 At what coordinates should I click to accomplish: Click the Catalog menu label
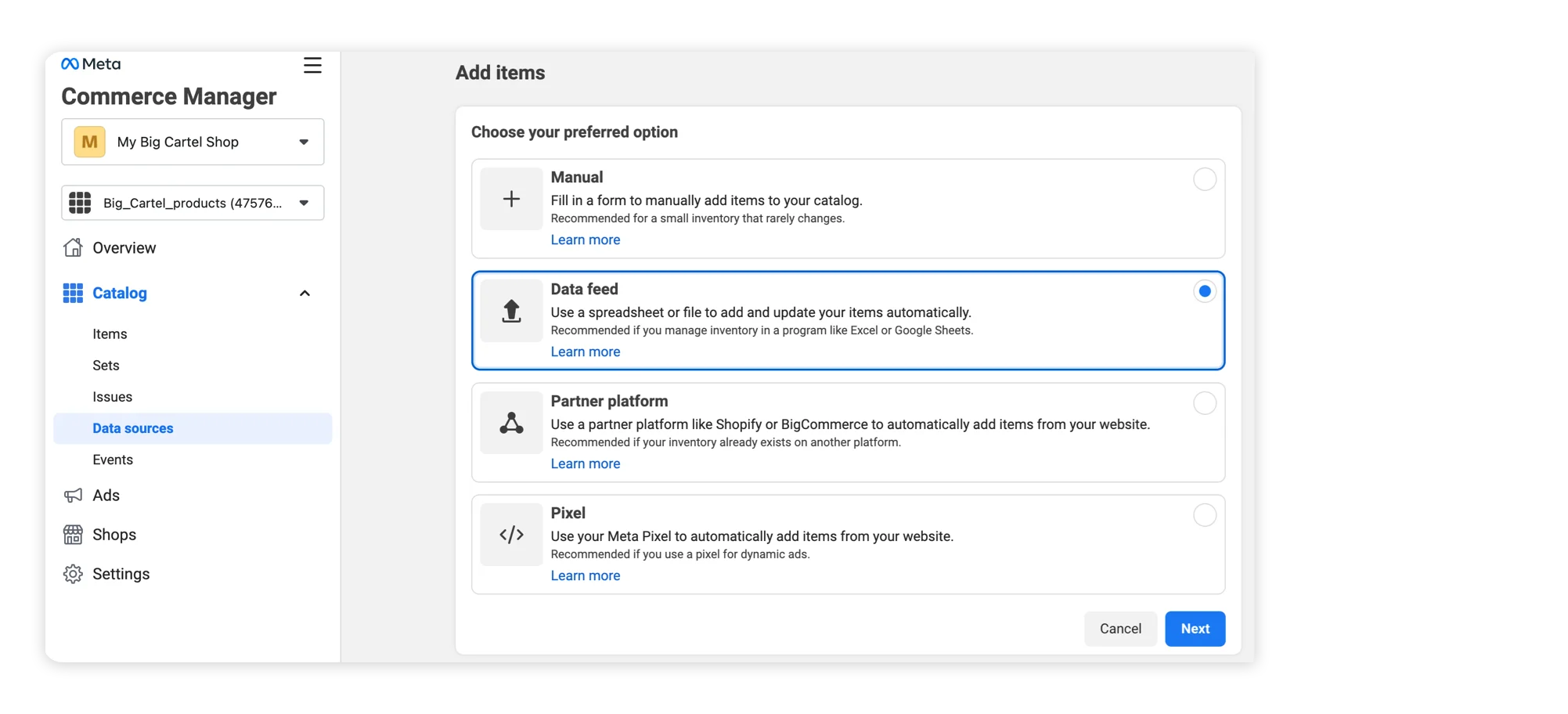120,293
